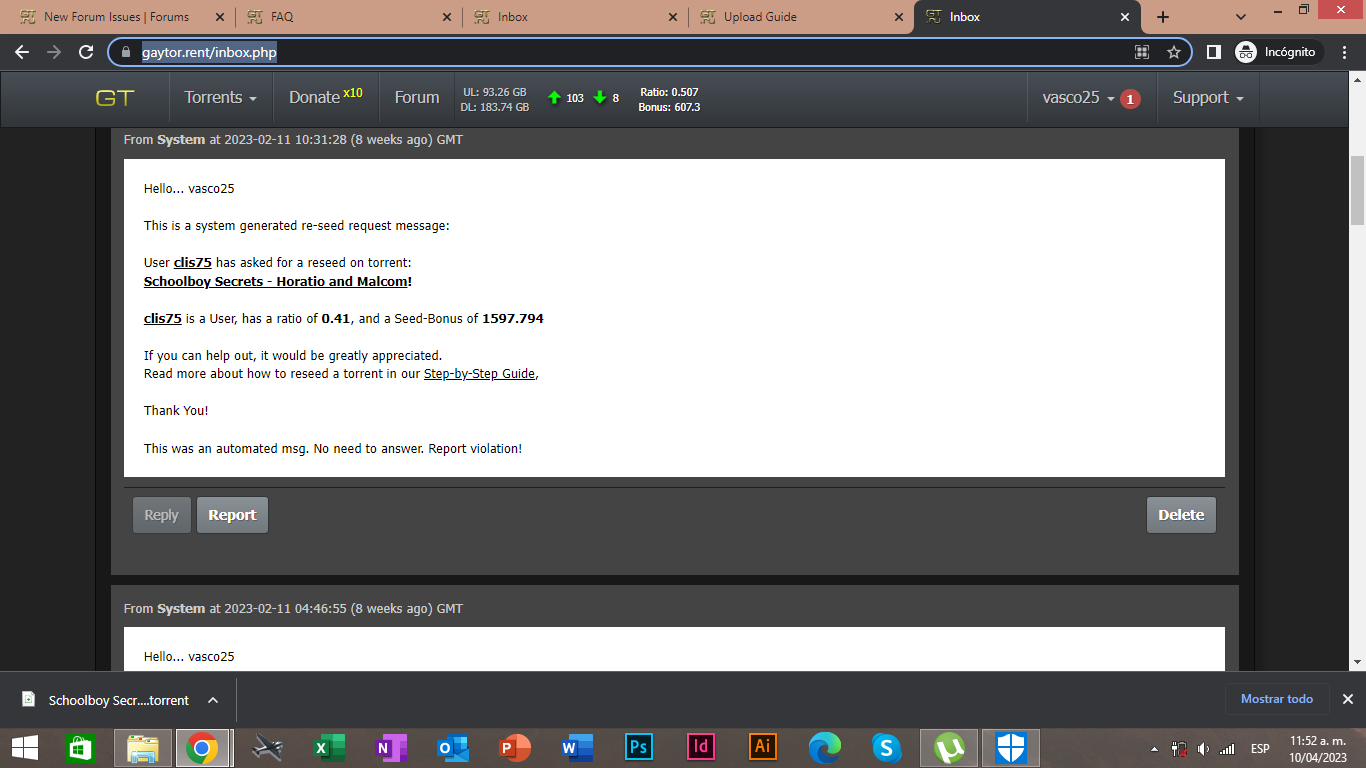Open InDesign from the taskbar

(701, 747)
